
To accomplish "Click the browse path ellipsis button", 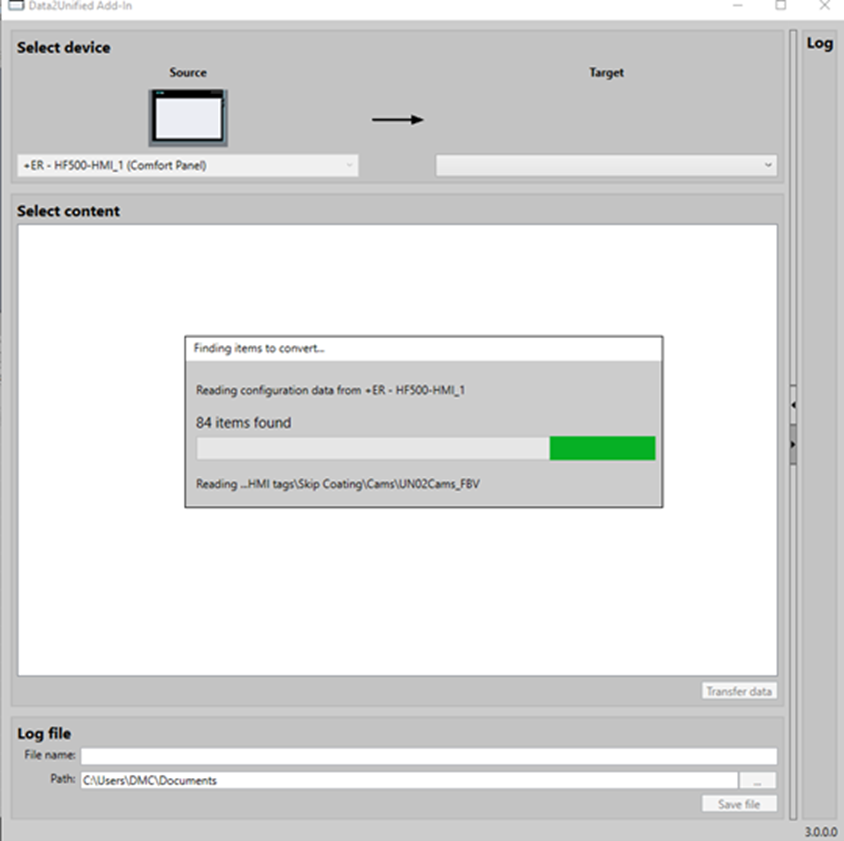I will (757, 780).
